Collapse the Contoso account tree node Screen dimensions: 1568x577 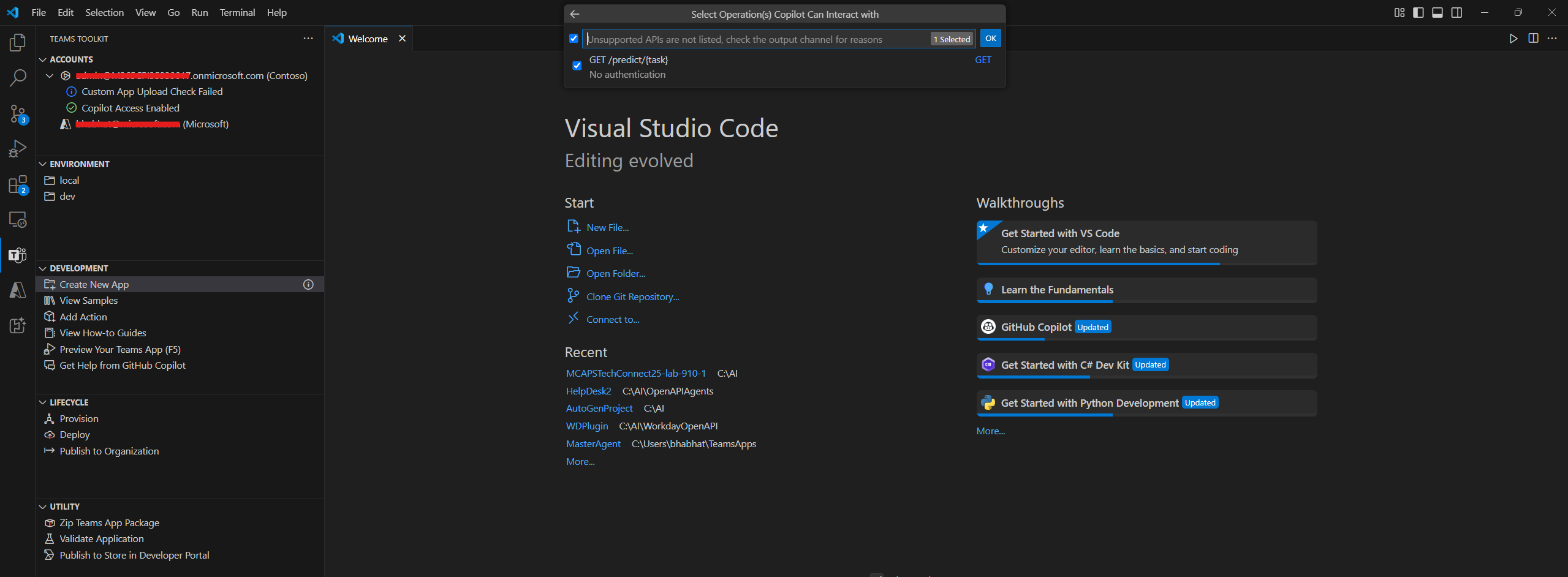(50, 76)
